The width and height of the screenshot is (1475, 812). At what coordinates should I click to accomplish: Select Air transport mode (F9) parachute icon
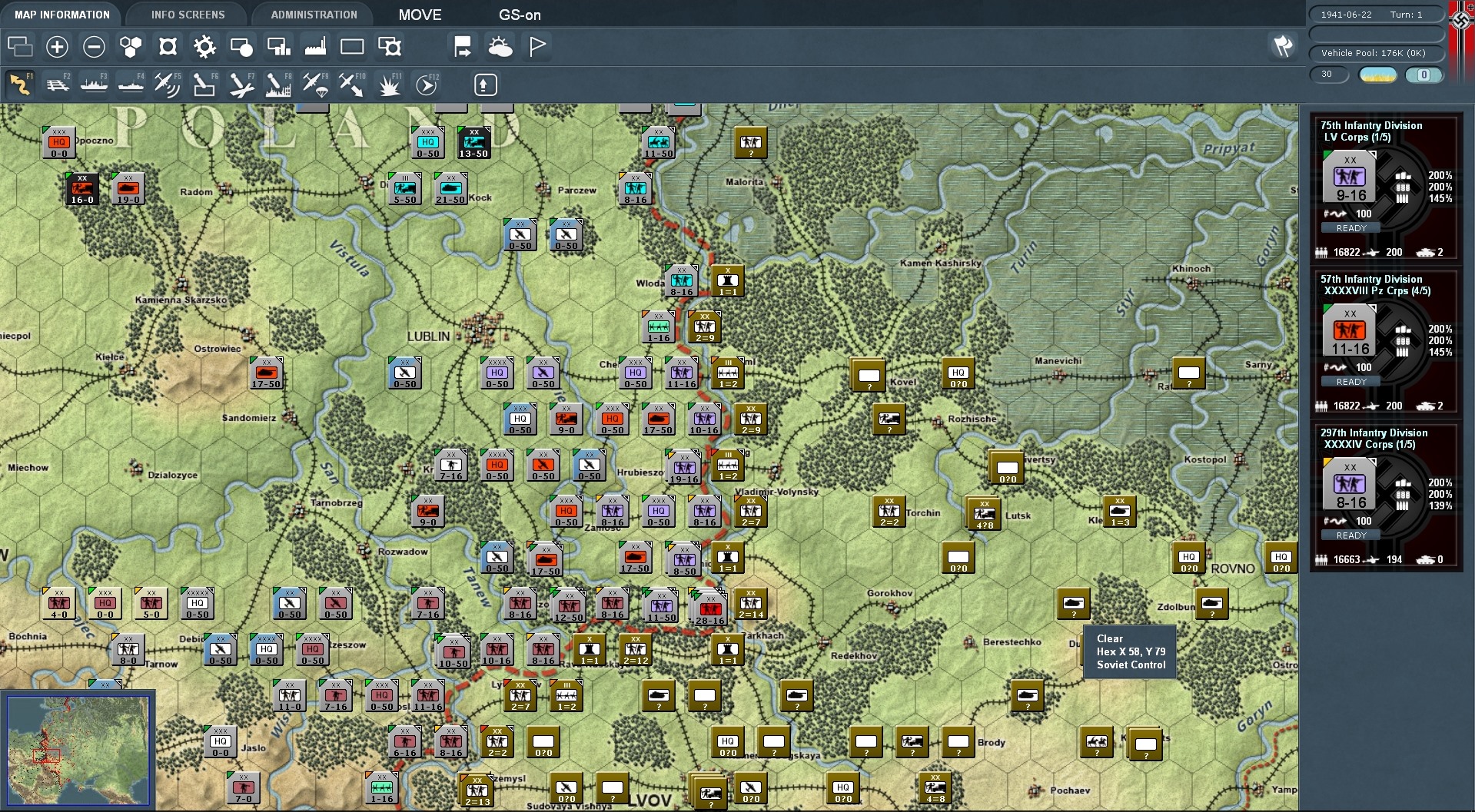pyautogui.click(x=315, y=85)
